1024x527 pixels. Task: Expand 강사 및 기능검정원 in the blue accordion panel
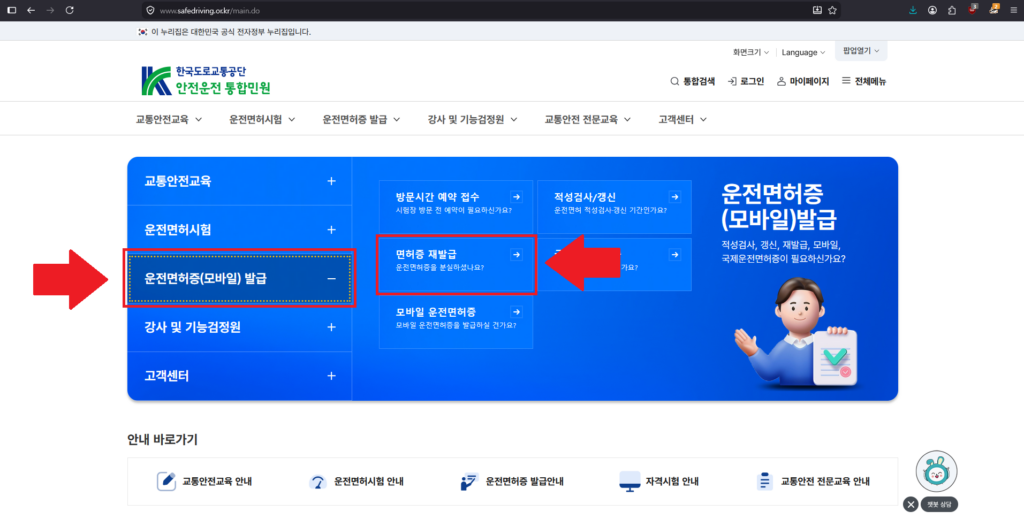click(x=239, y=327)
